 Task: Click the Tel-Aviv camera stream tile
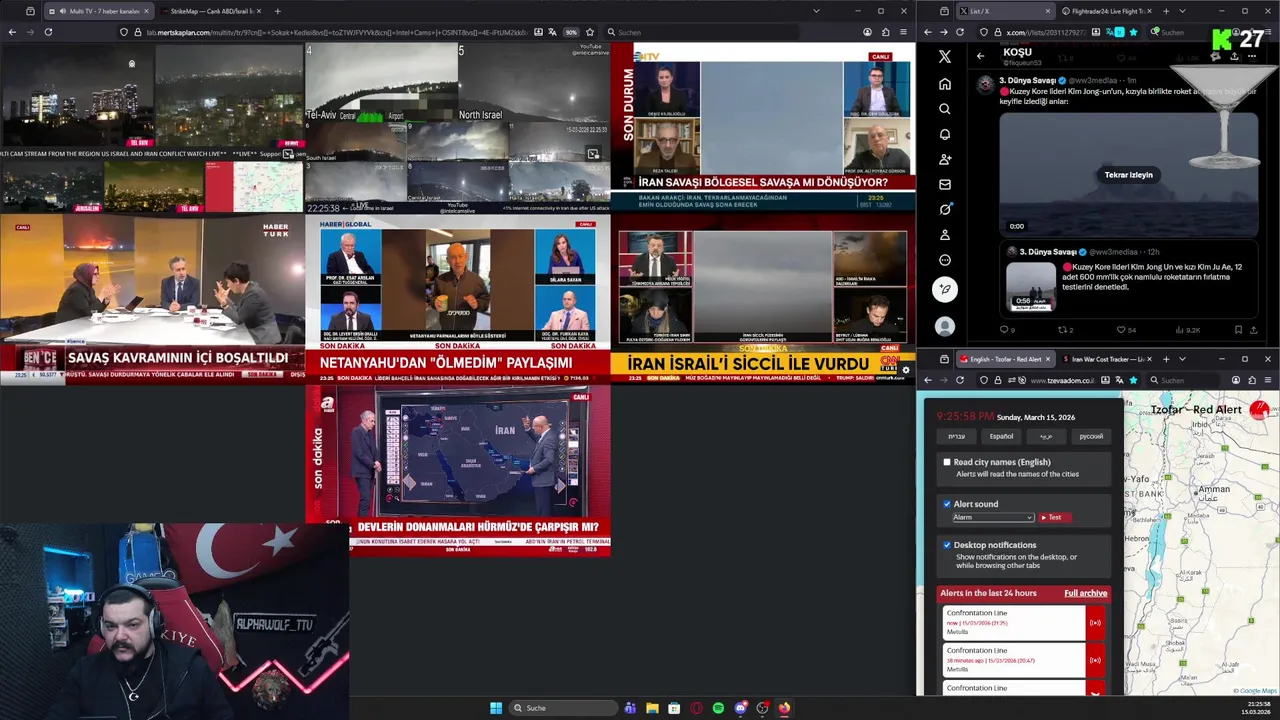pyautogui.click(x=381, y=83)
